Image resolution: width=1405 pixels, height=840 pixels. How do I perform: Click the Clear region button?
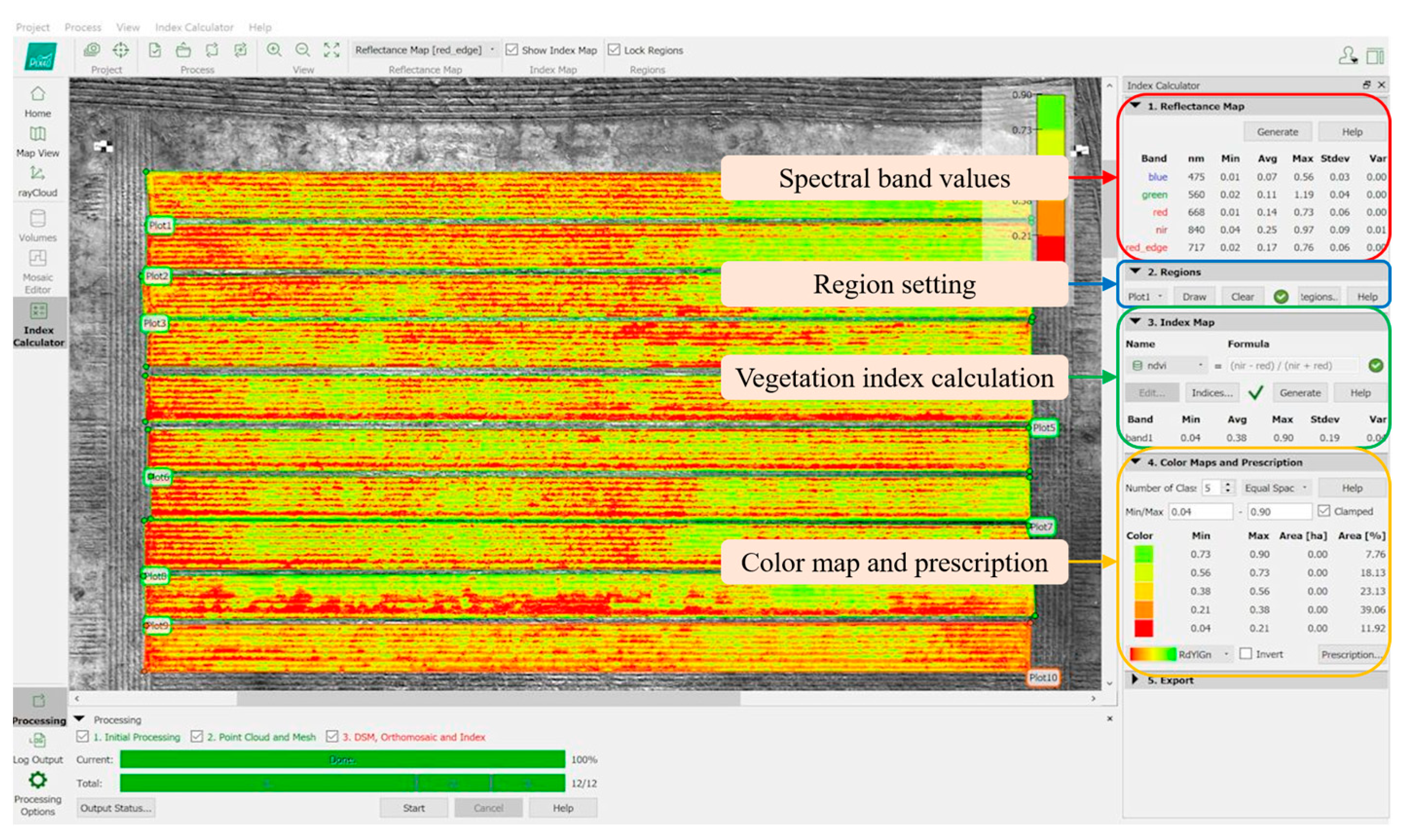pyautogui.click(x=1242, y=296)
